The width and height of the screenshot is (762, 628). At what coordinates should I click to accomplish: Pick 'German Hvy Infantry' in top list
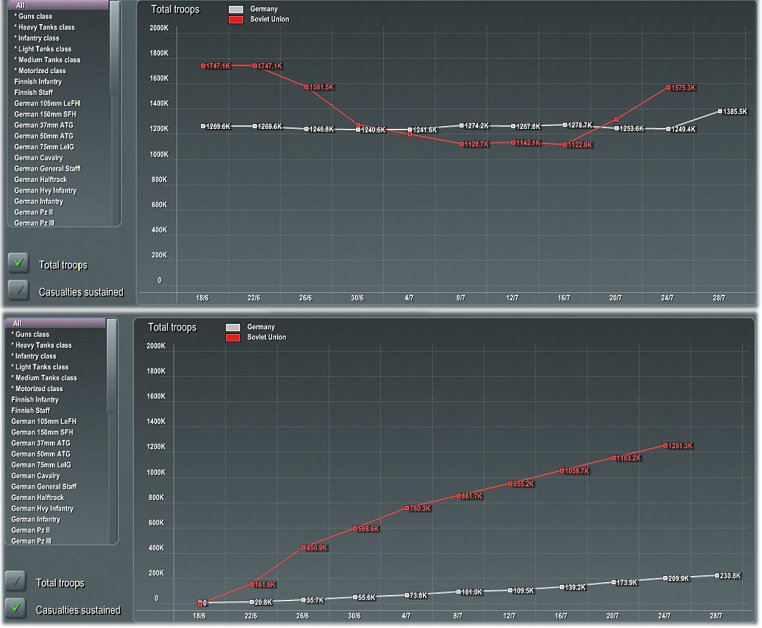[x=45, y=191]
